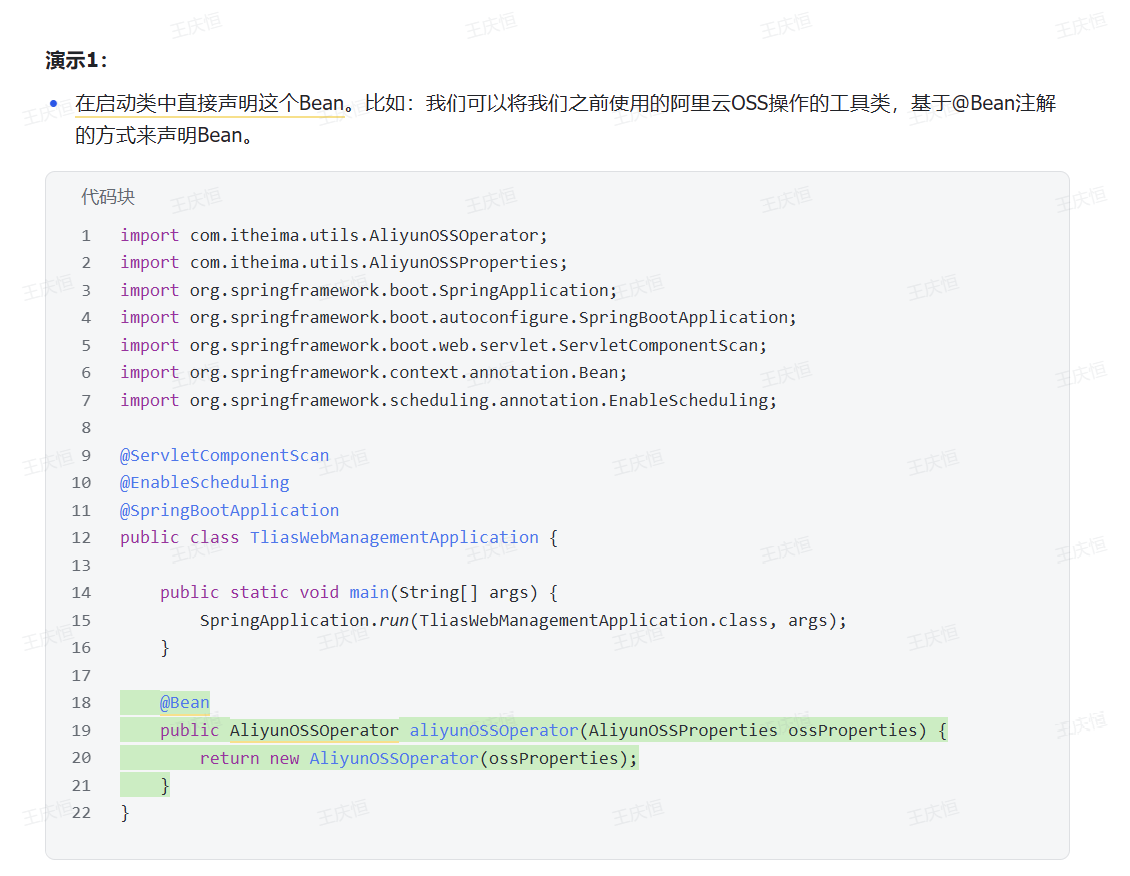The width and height of the screenshot is (1130, 876).
Task: Click the highlighted @Bean annotation on line 18
Action: (184, 702)
